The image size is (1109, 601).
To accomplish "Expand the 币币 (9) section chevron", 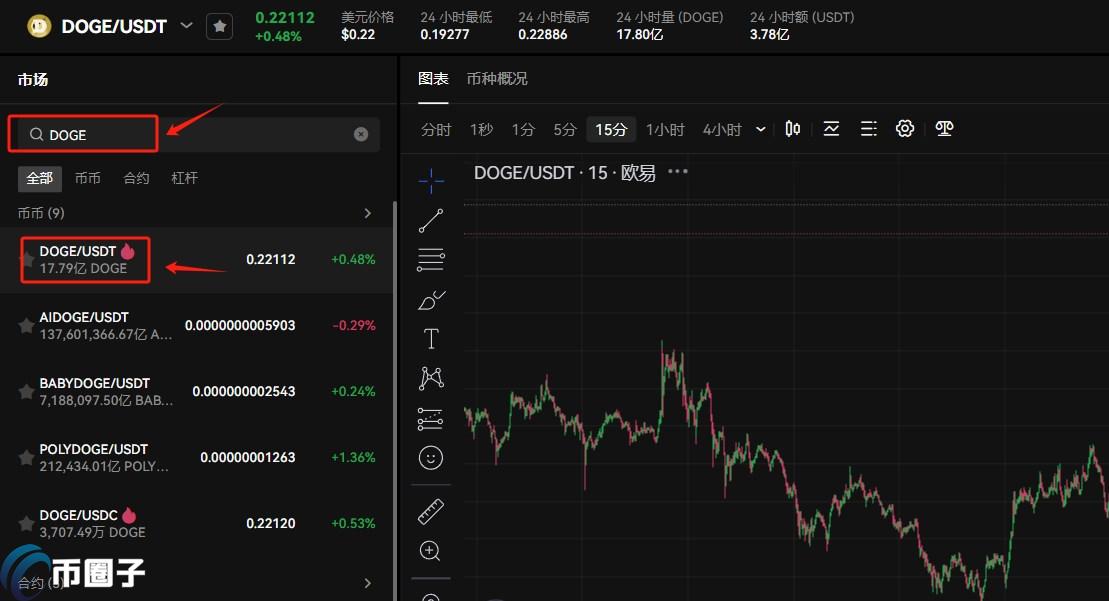I will click(367, 213).
